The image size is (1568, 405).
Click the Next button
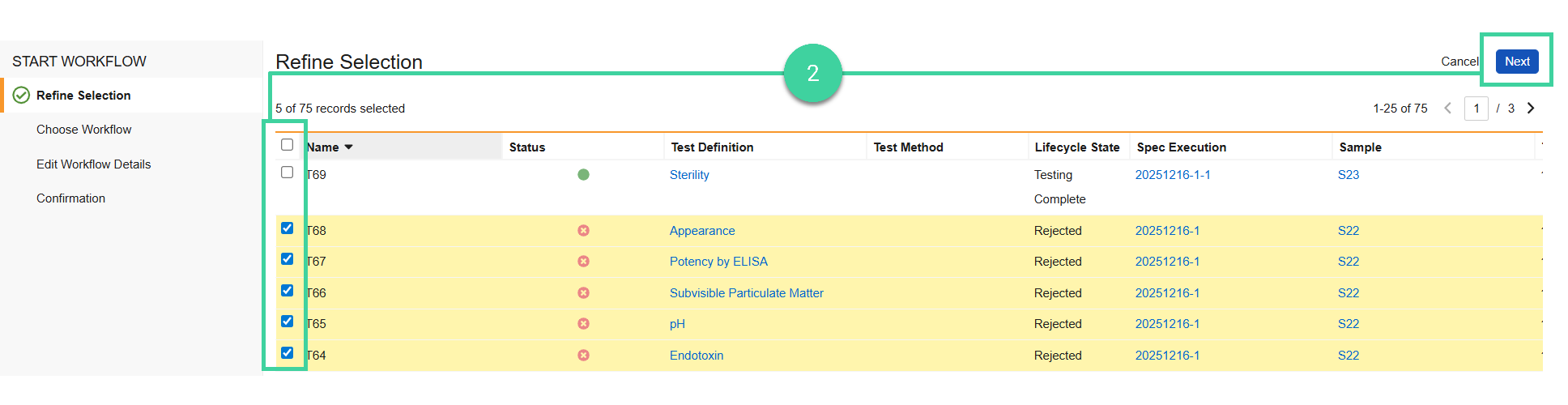pos(1516,62)
